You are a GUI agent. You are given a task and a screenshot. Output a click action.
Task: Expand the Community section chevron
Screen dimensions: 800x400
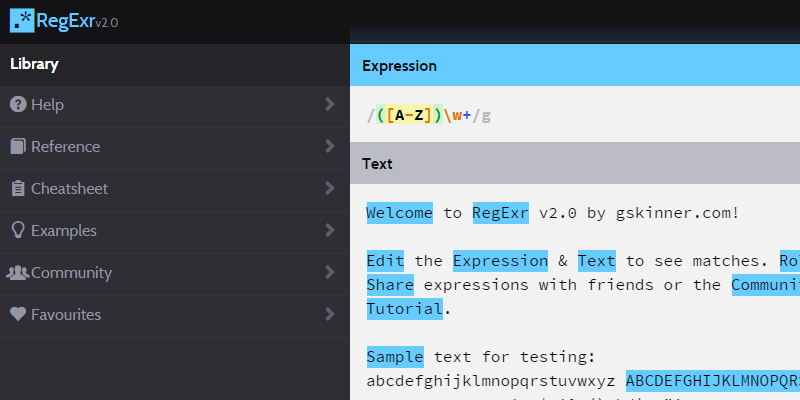(329, 273)
